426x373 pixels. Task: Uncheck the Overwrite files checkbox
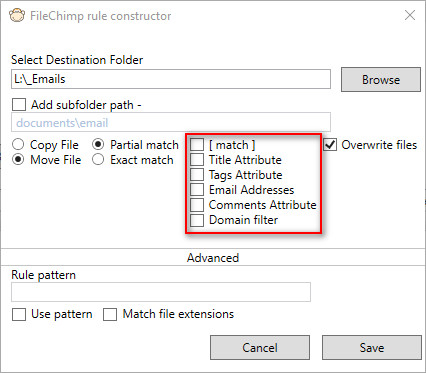click(330, 145)
